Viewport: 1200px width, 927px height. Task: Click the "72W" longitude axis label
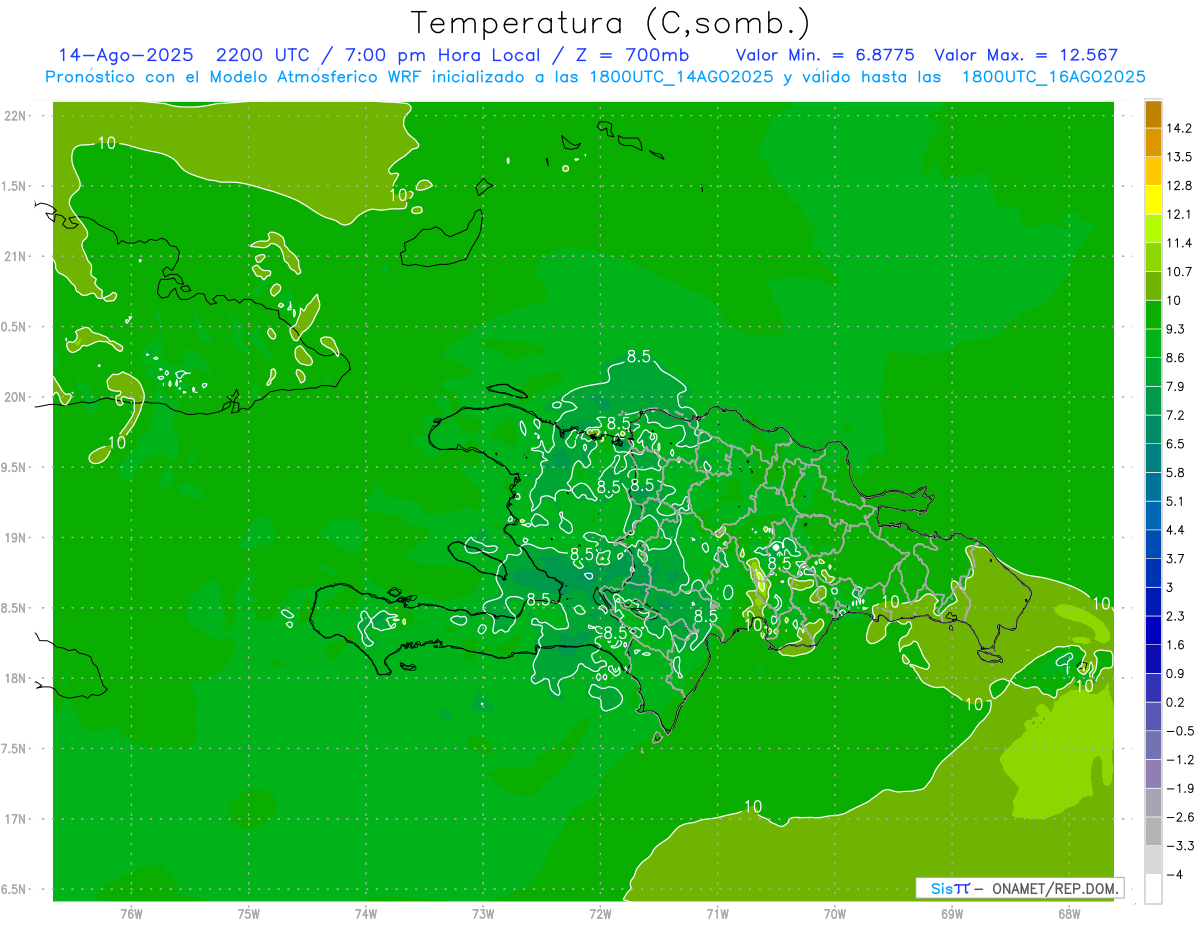point(600,914)
